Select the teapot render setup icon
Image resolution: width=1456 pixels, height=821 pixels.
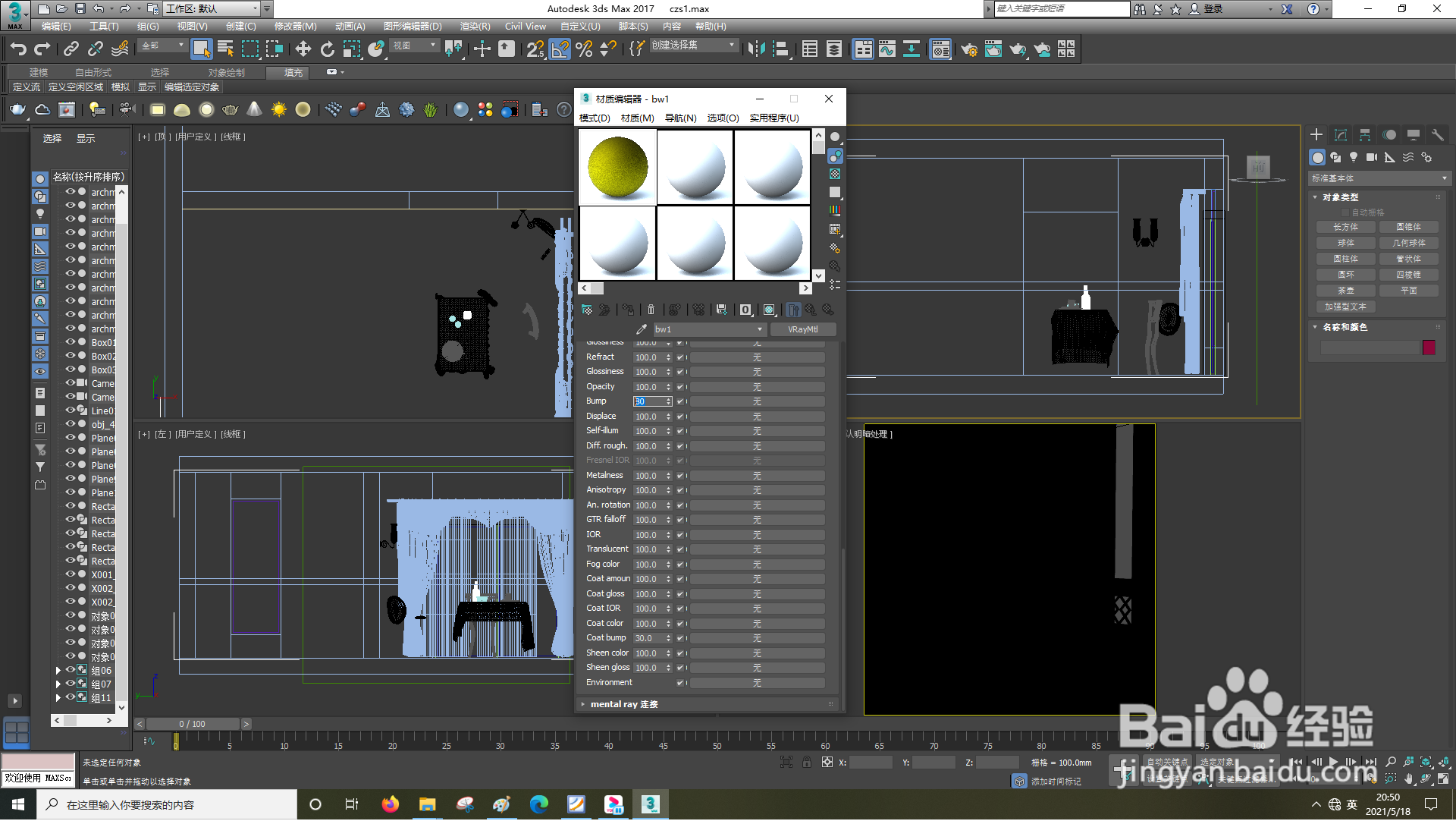pyautogui.click(x=968, y=49)
